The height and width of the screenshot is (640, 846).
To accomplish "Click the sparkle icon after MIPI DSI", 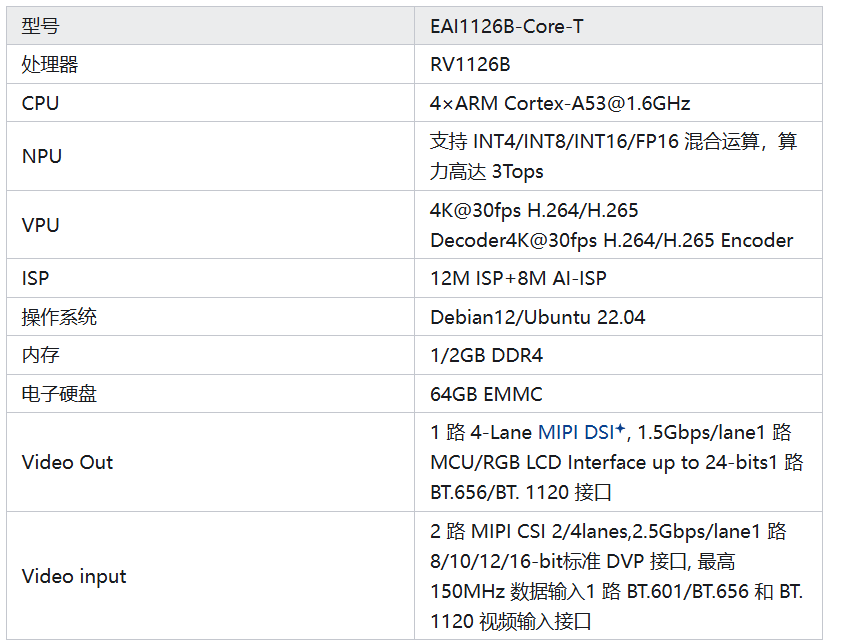I will point(620,429).
